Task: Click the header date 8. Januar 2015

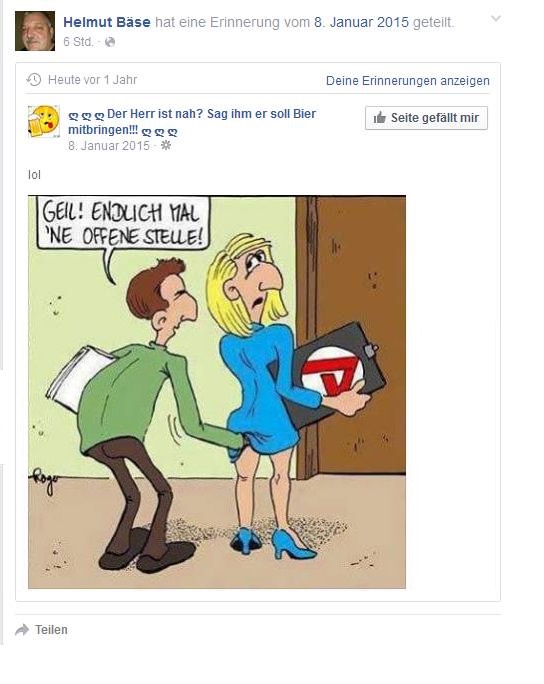Action: (x=362, y=22)
